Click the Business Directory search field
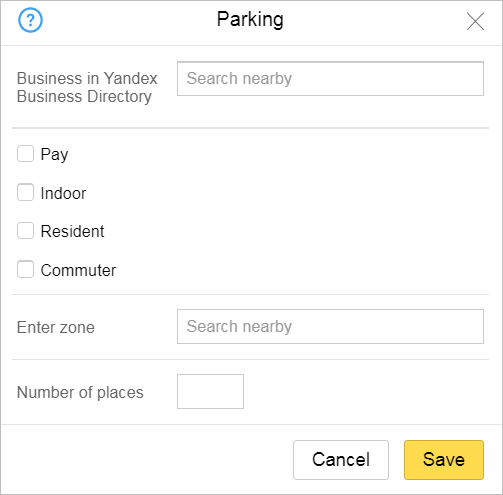 (330, 79)
